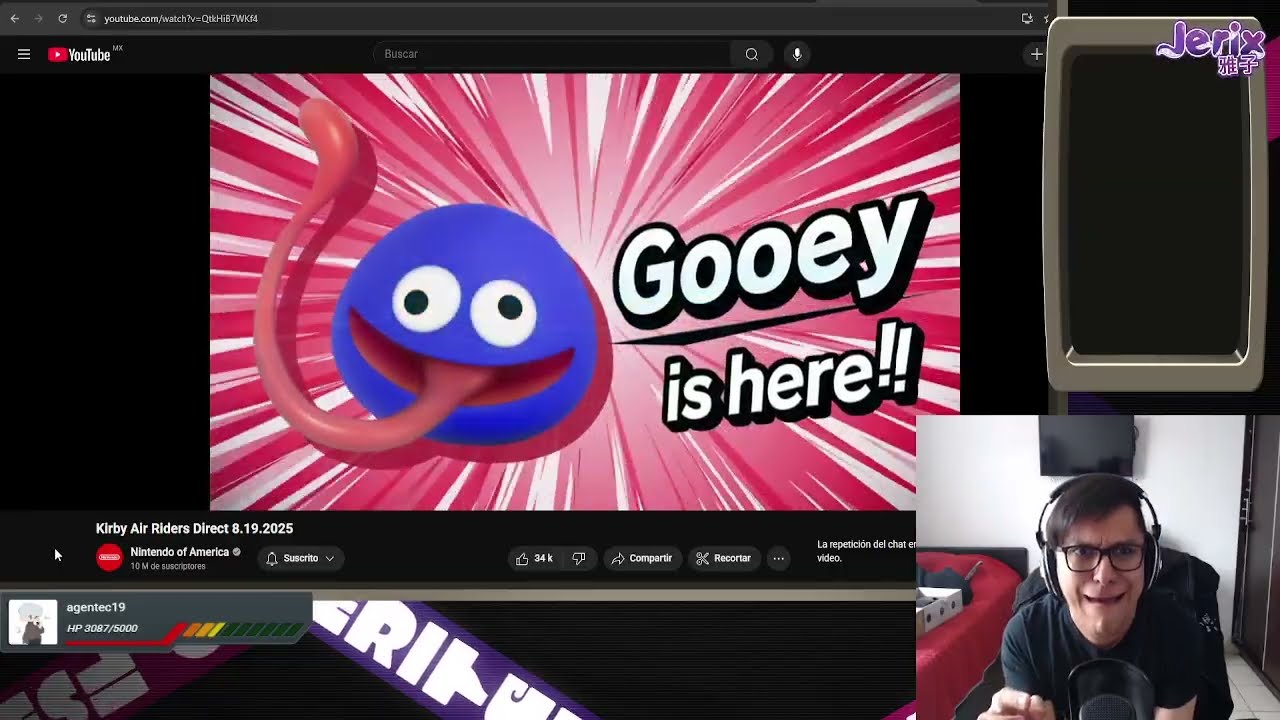Click the notification bell on Suscrito button
The width and height of the screenshot is (1280, 720).
click(272, 558)
